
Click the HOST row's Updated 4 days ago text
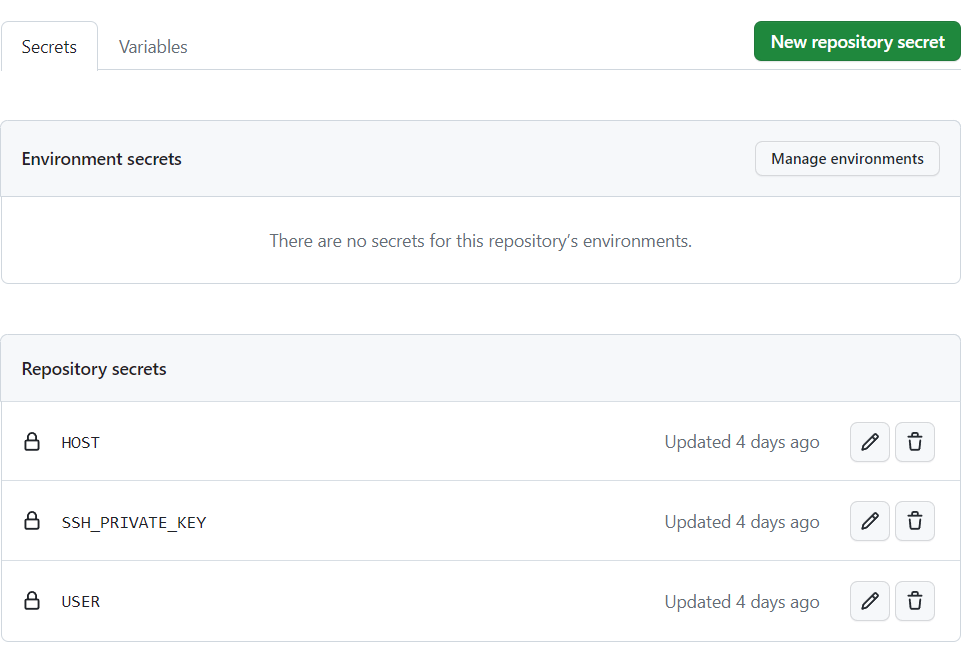tap(741, 442)
